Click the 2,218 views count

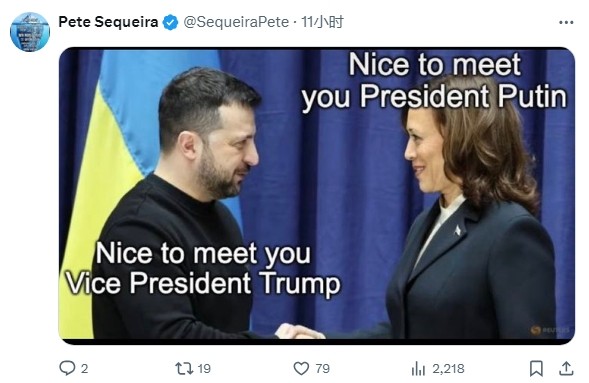tap(448, 369)
